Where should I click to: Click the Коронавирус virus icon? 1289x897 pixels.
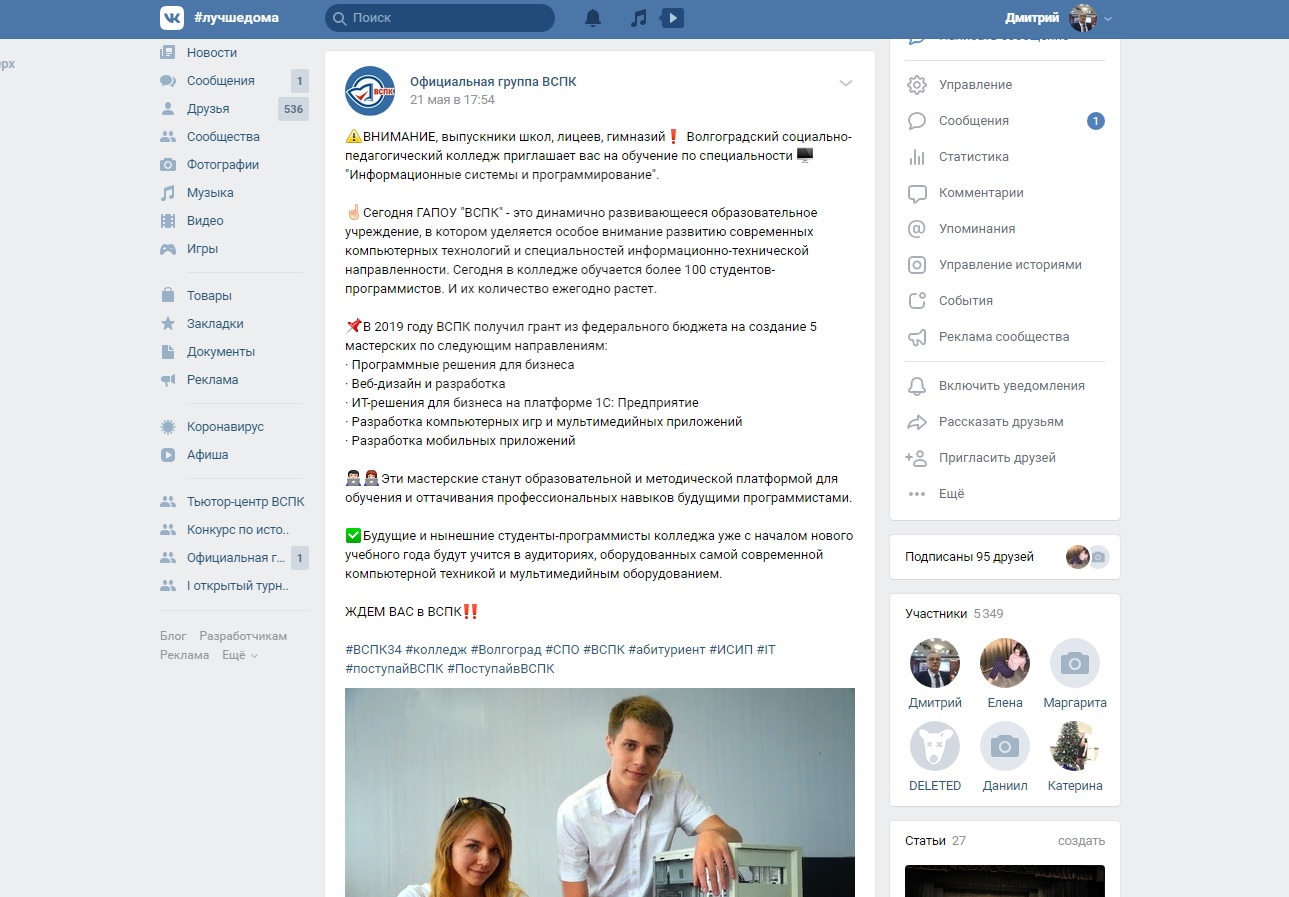[168, 427]
